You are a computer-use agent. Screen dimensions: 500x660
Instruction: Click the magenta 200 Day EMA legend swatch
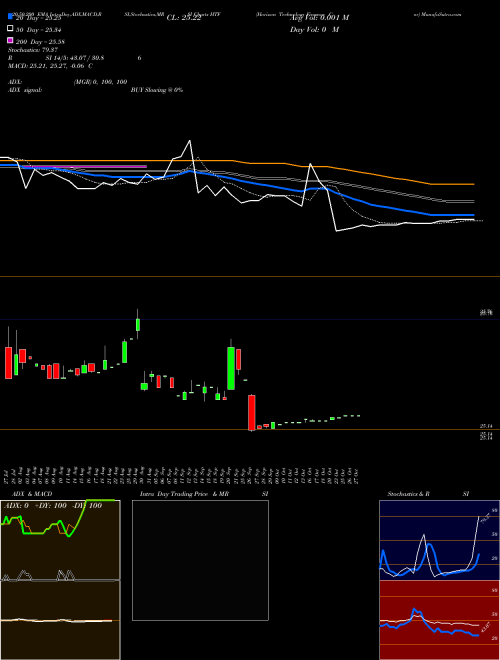tap(11, 40)
